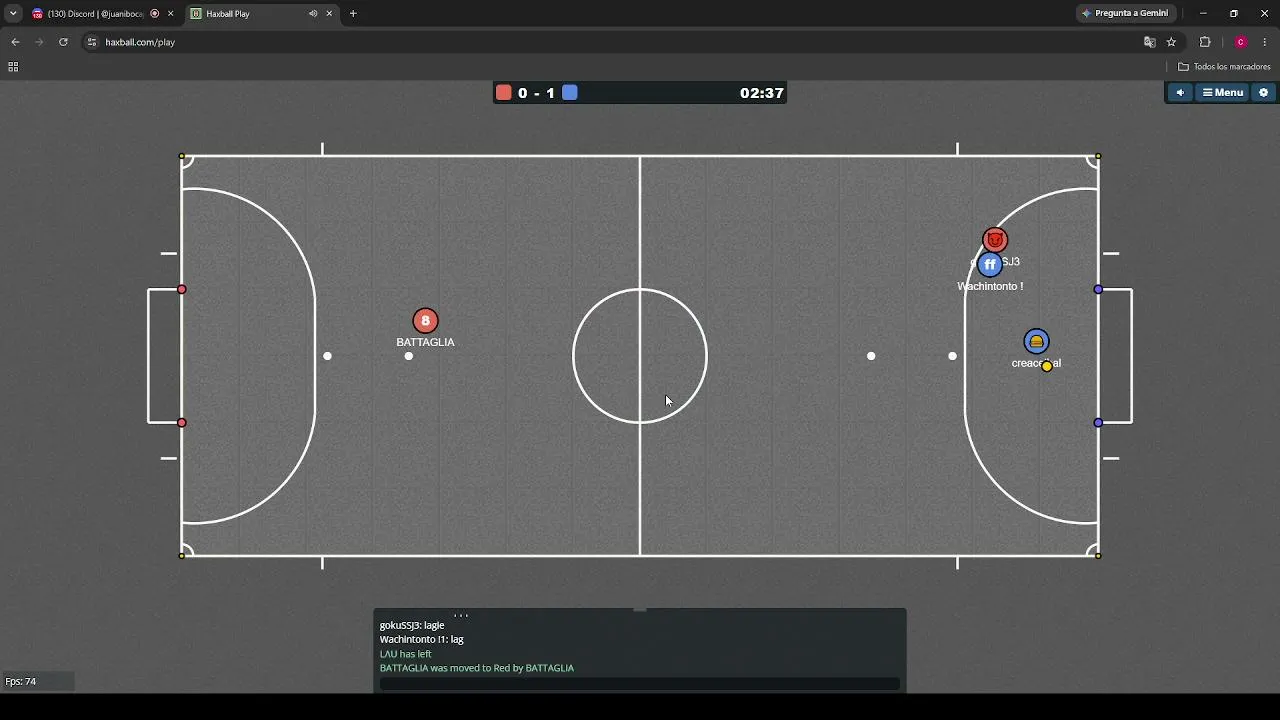View site information for haxball.com
Image resolution: width=1280 pixels, height=720 pixels.
click(92, 42)
